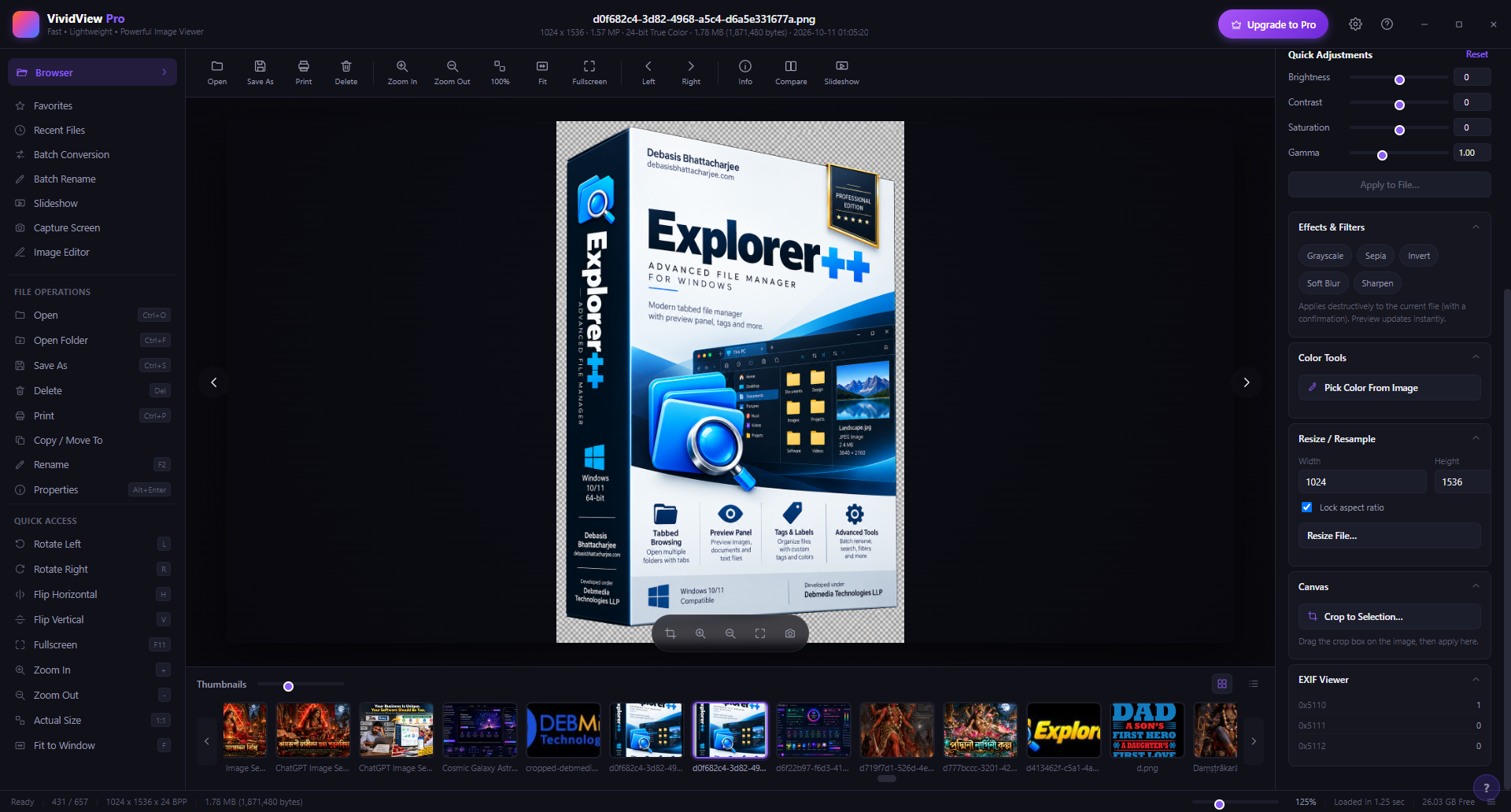The width and height of the screenshot is (1511, 812).
Task: Click Properties in File Operations
Action: tap(92, 489)
